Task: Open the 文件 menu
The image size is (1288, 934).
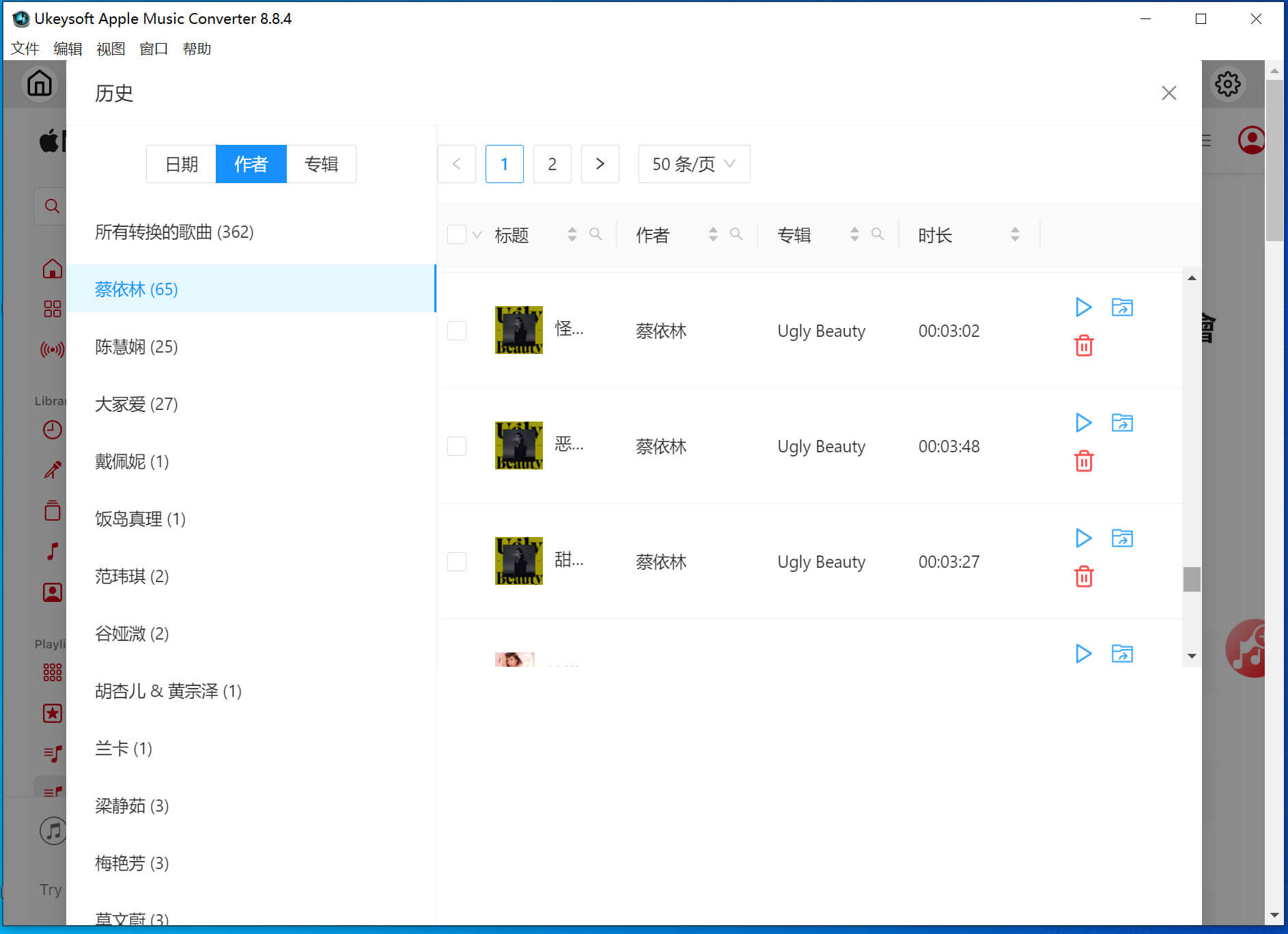Action: pyautogui.click(x=25, y=49)
